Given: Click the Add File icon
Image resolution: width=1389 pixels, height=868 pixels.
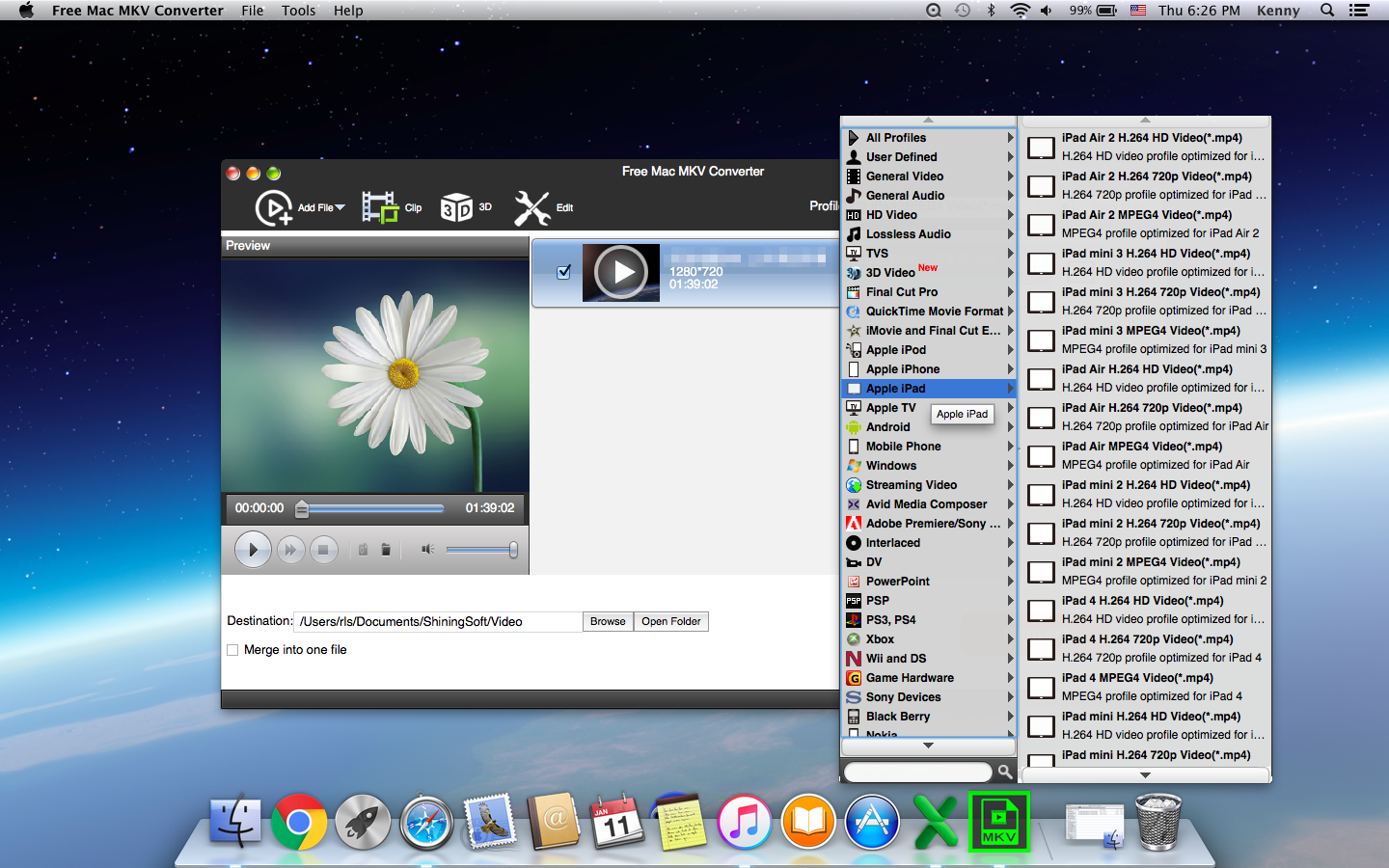Looking at the screenshot, I should 274,207.
